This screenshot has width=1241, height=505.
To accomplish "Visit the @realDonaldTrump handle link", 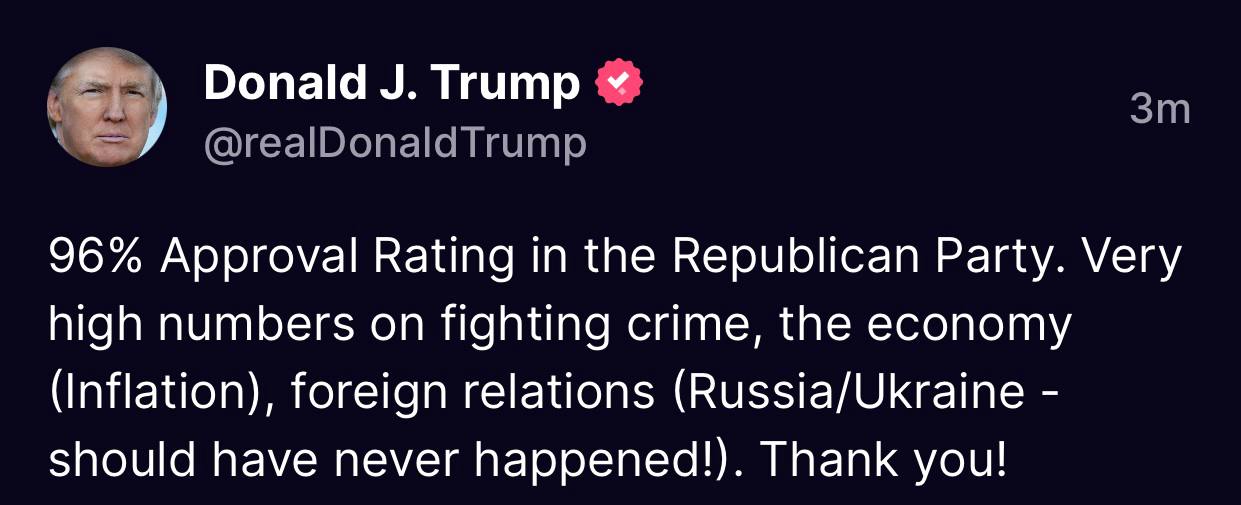I will coord(395,144).
